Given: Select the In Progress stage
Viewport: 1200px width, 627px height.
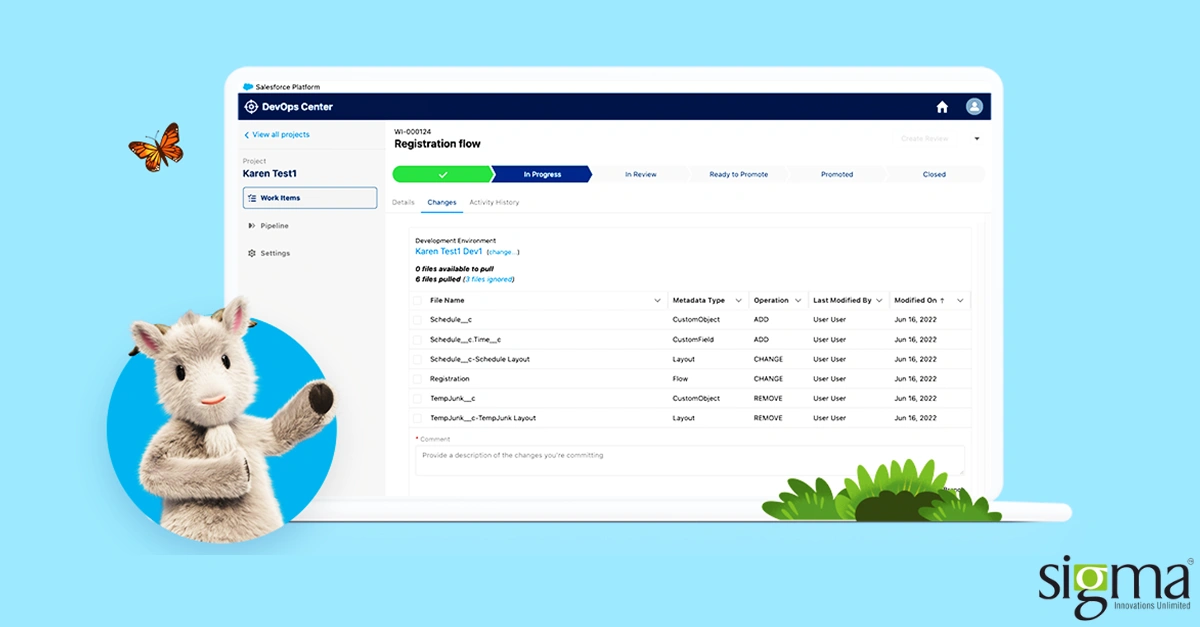Looking at the screenshot, I should click(x=542, y=174).
